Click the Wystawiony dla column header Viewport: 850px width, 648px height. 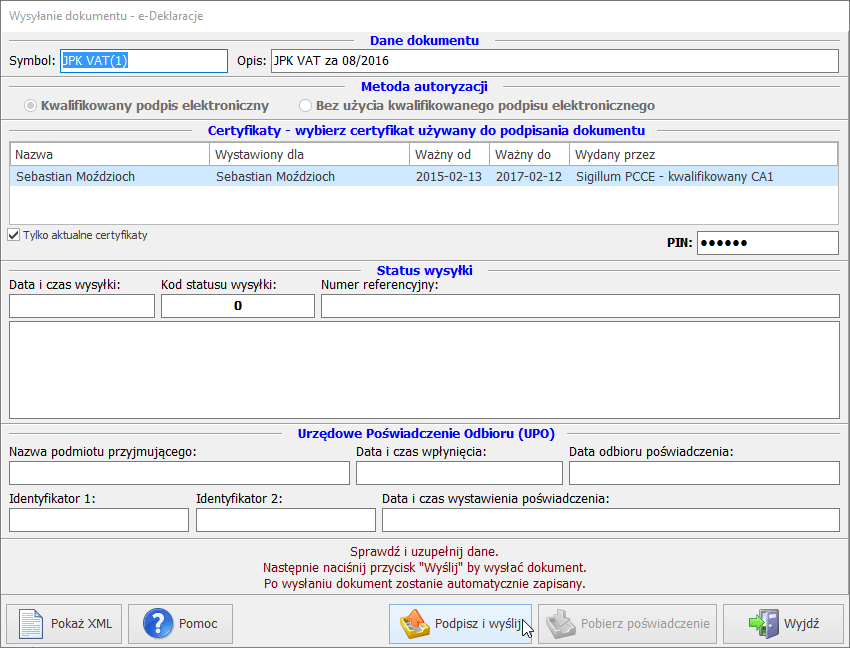(x=309, y=155)
